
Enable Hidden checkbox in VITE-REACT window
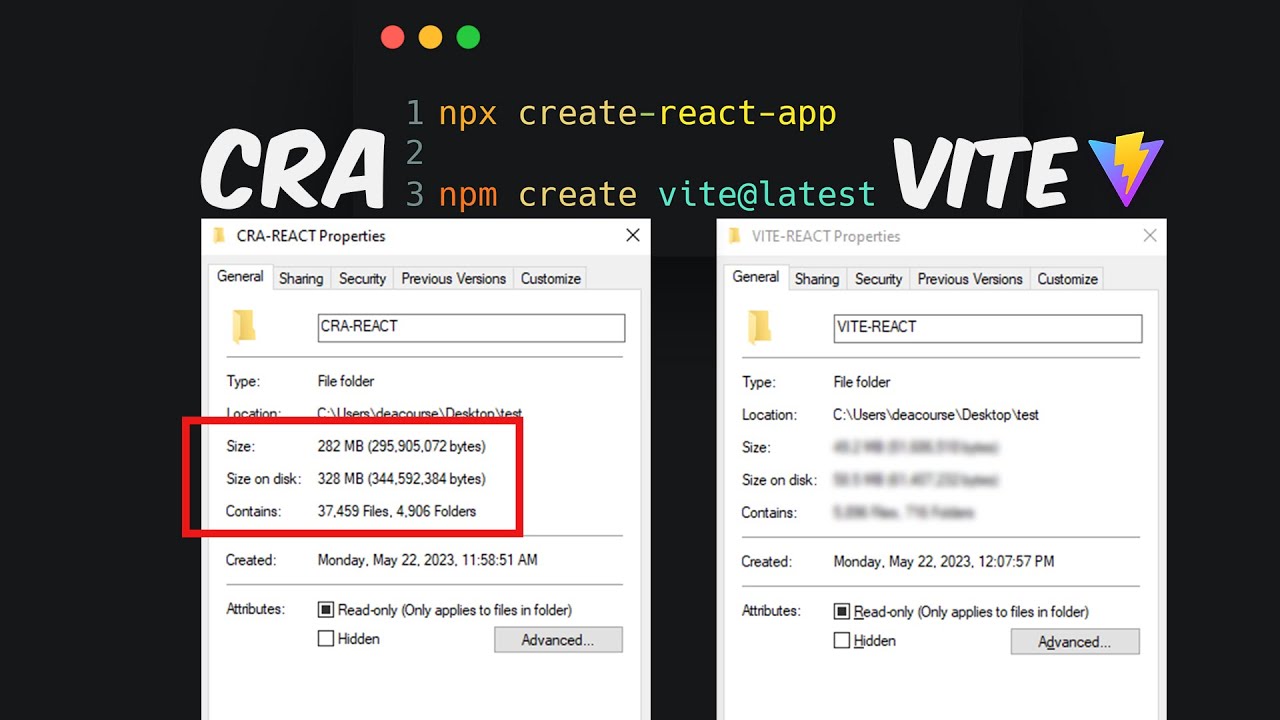tap(842, 640)
